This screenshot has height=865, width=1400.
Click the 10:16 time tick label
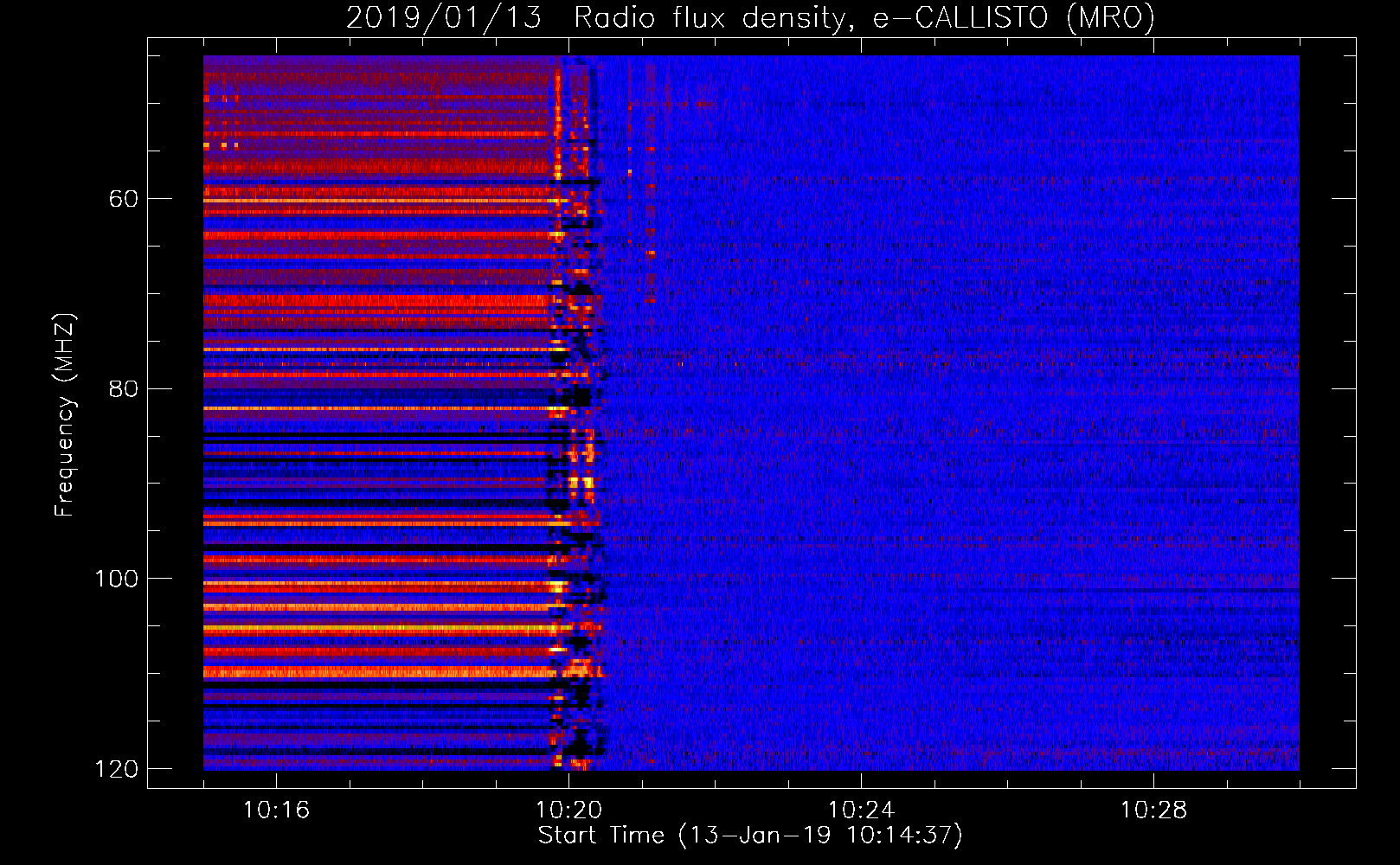(276, 811)
